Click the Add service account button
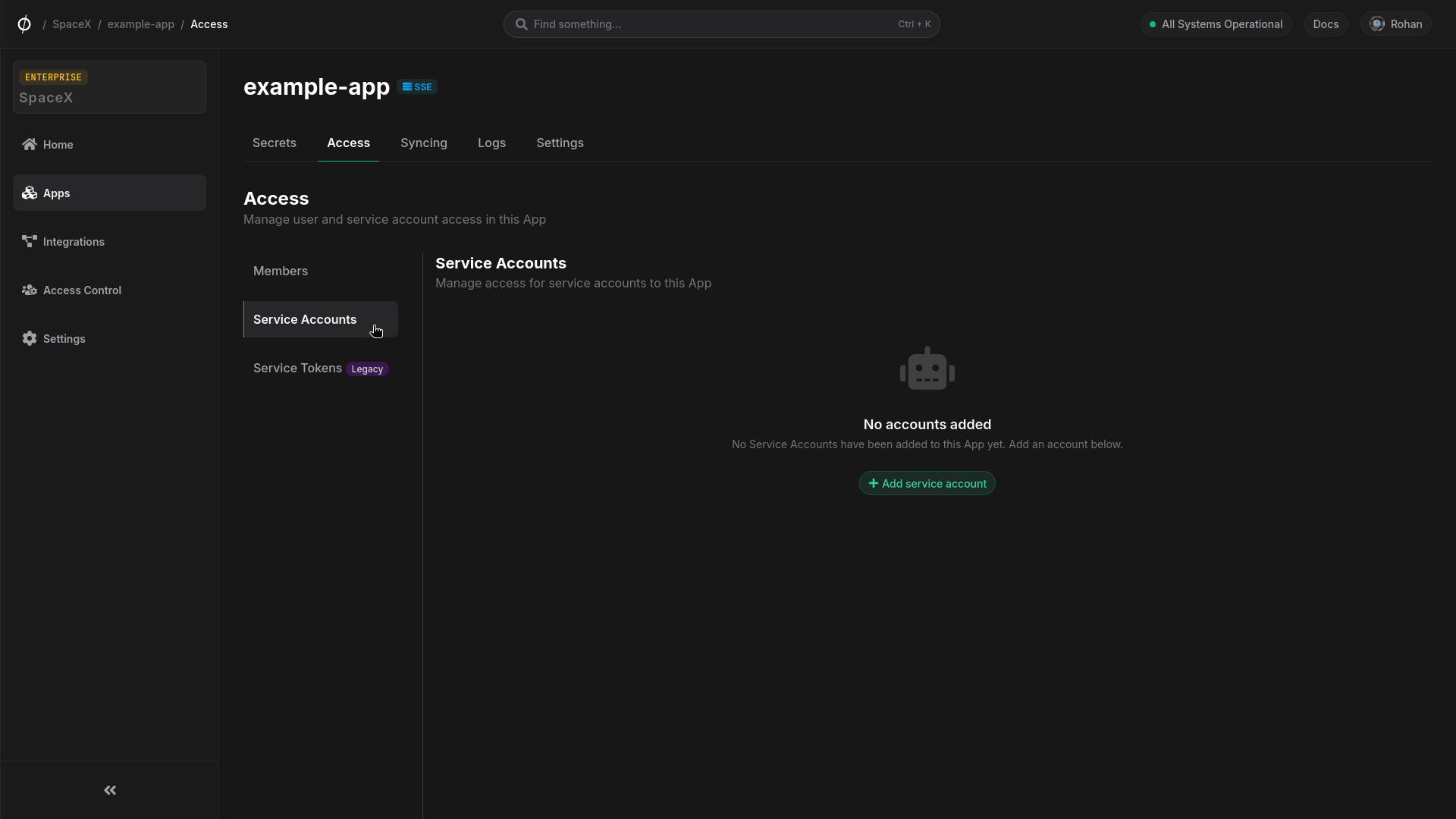 [927, 483]
